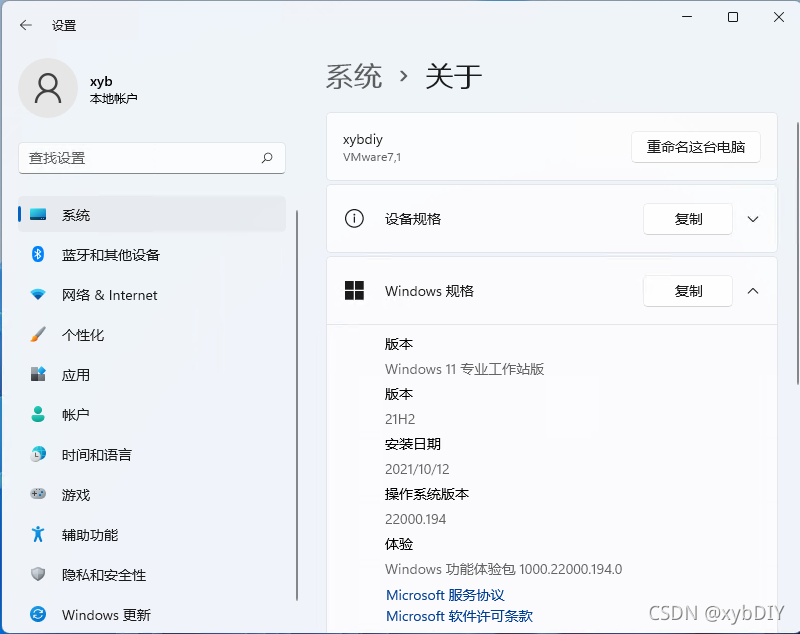Click the sidebar navigation scrollbar
Screen dimensions: 800x634
point(296,405)
